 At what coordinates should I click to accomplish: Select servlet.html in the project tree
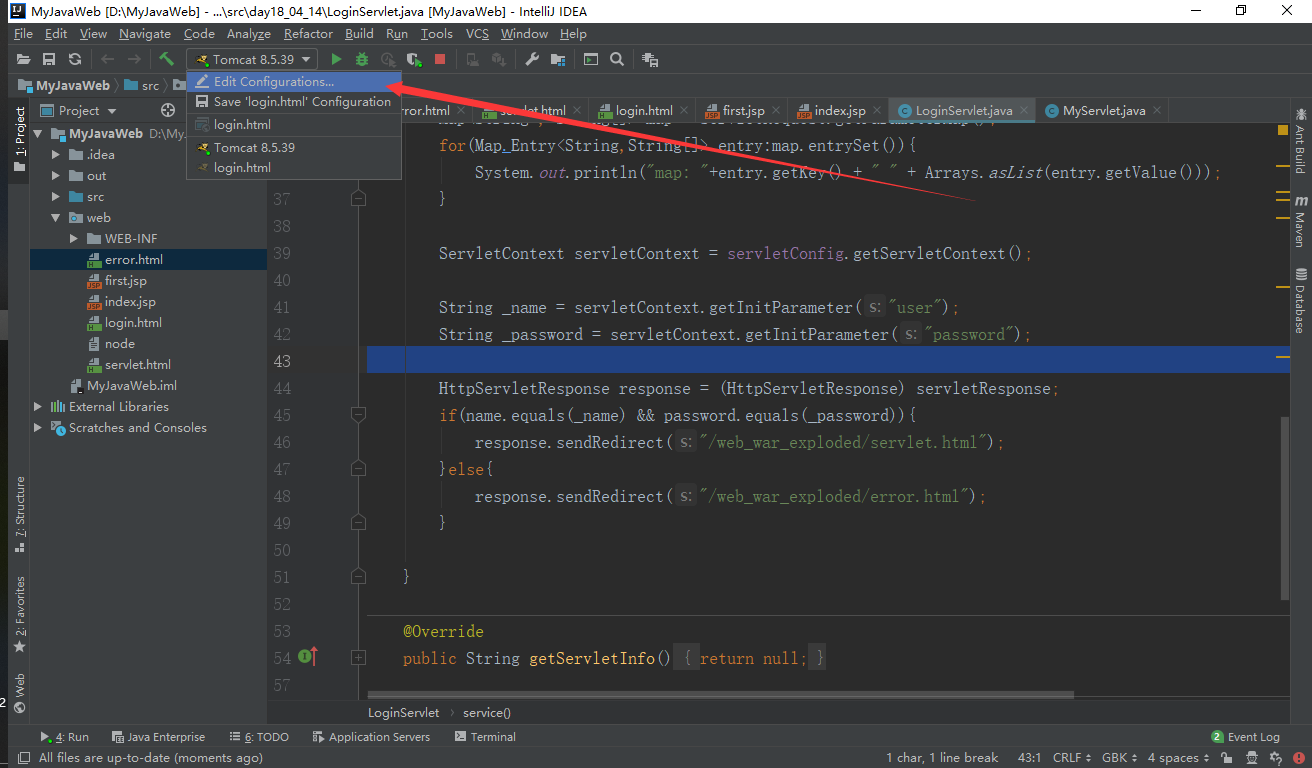click(x=138, y=364)
